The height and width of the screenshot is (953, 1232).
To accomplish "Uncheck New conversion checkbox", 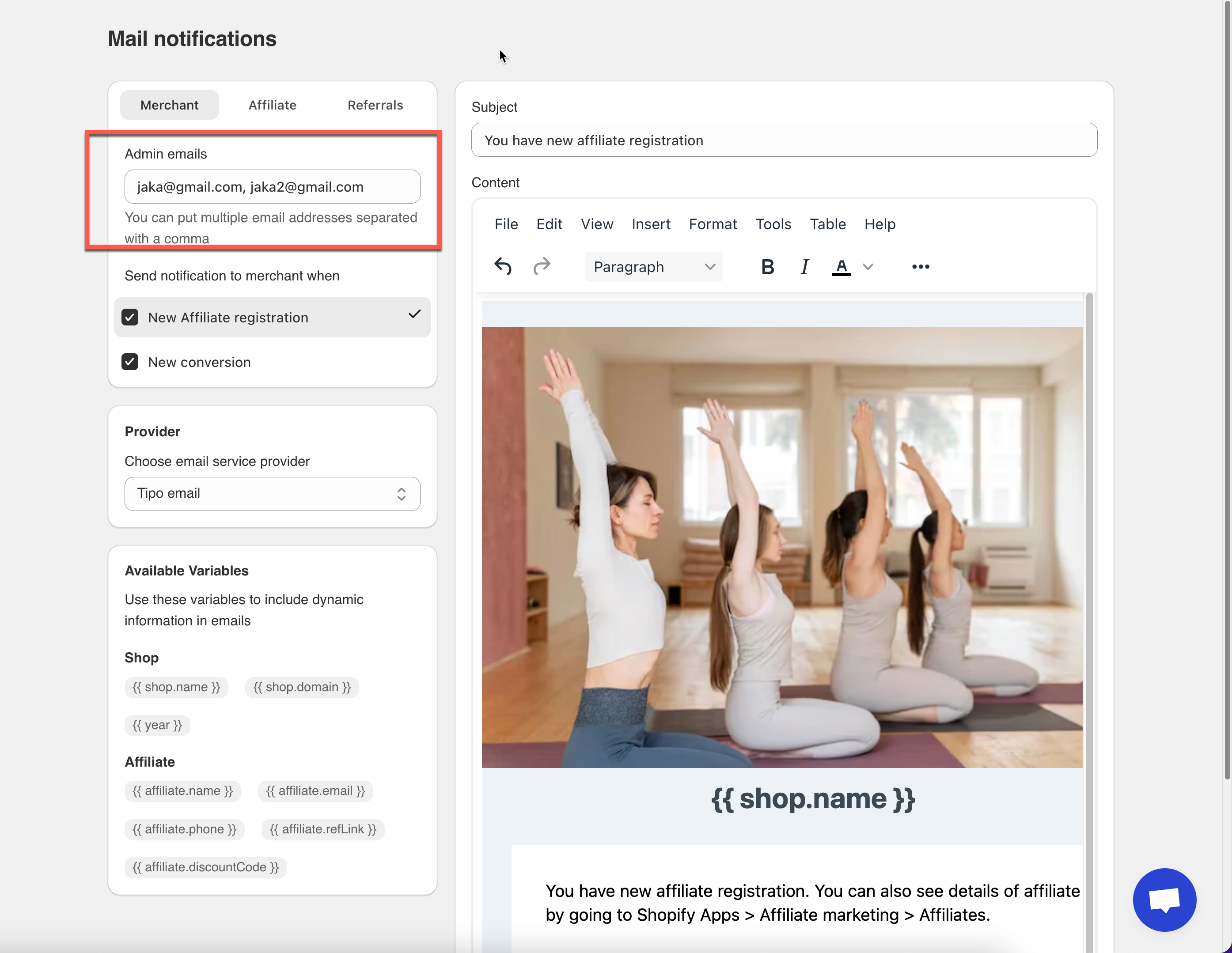I will [x=130, y=362].
